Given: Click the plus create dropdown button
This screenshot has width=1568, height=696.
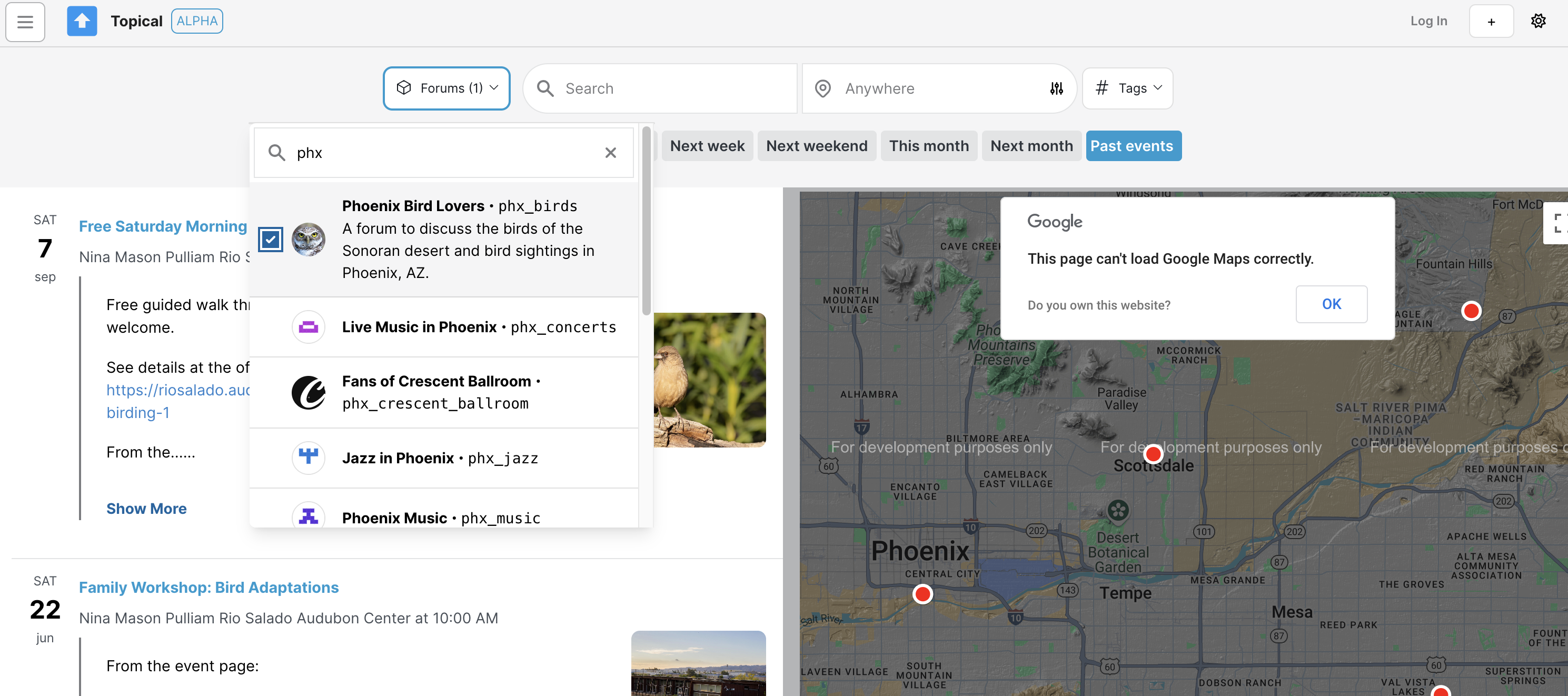Looking at the screenshot, I should pos(1491,21).
